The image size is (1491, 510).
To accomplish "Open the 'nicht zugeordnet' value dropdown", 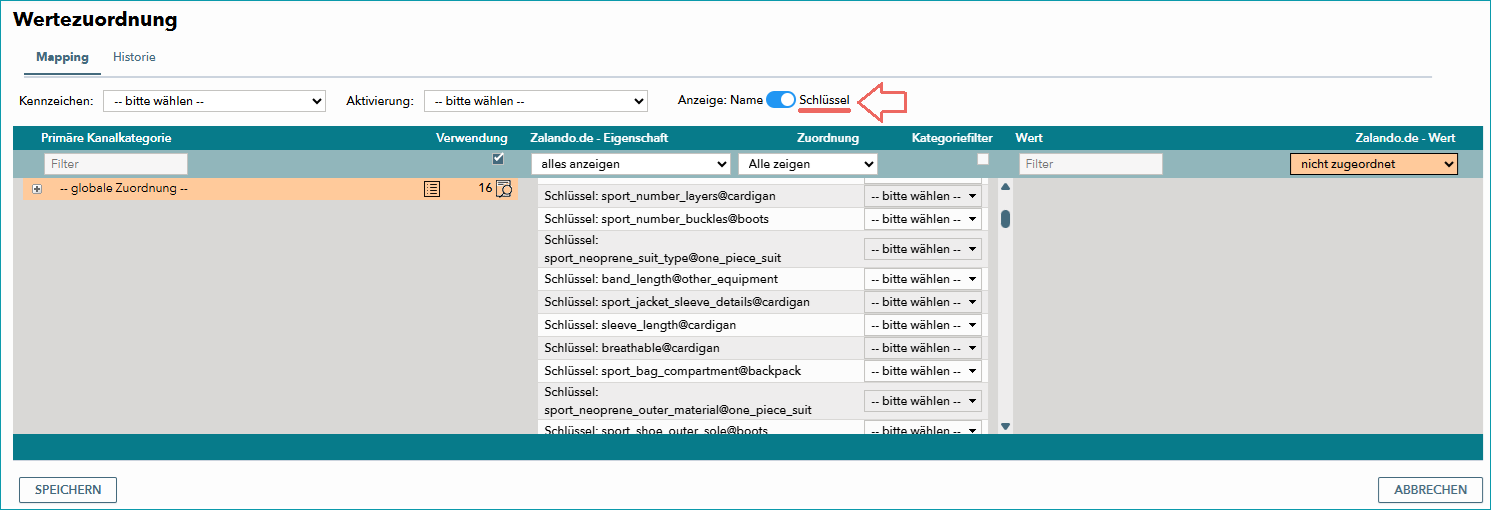I will (1374, 163).
